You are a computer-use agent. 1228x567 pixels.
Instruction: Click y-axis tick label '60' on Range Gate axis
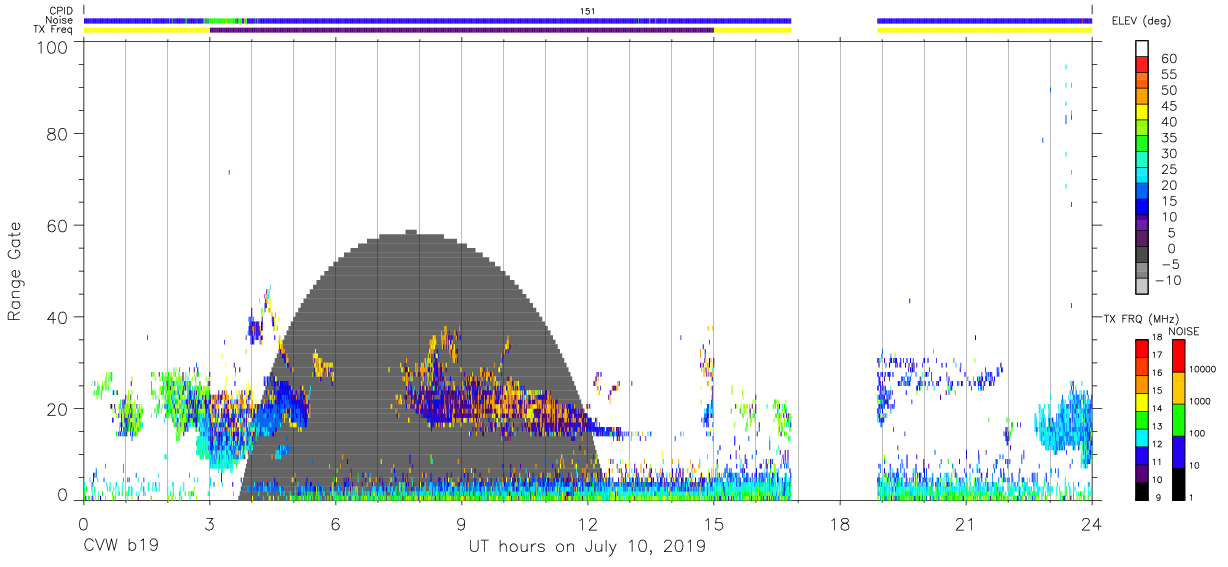click(x=59, y=225)
